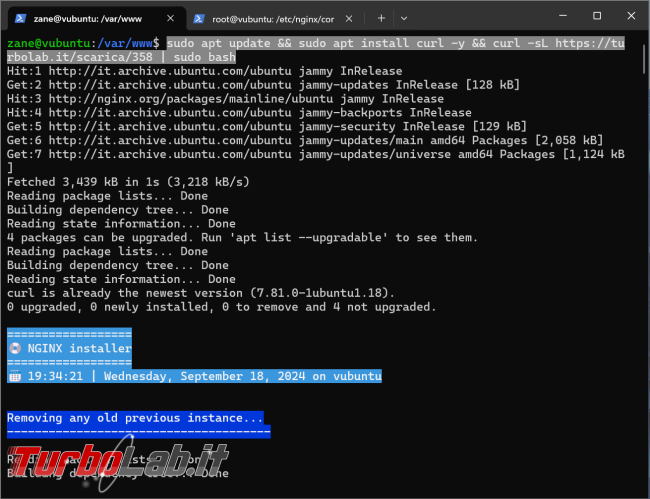The height and width of the screenshot is (499, 650).
Task: Minimize the terminal window
Action: pos(563,16)
